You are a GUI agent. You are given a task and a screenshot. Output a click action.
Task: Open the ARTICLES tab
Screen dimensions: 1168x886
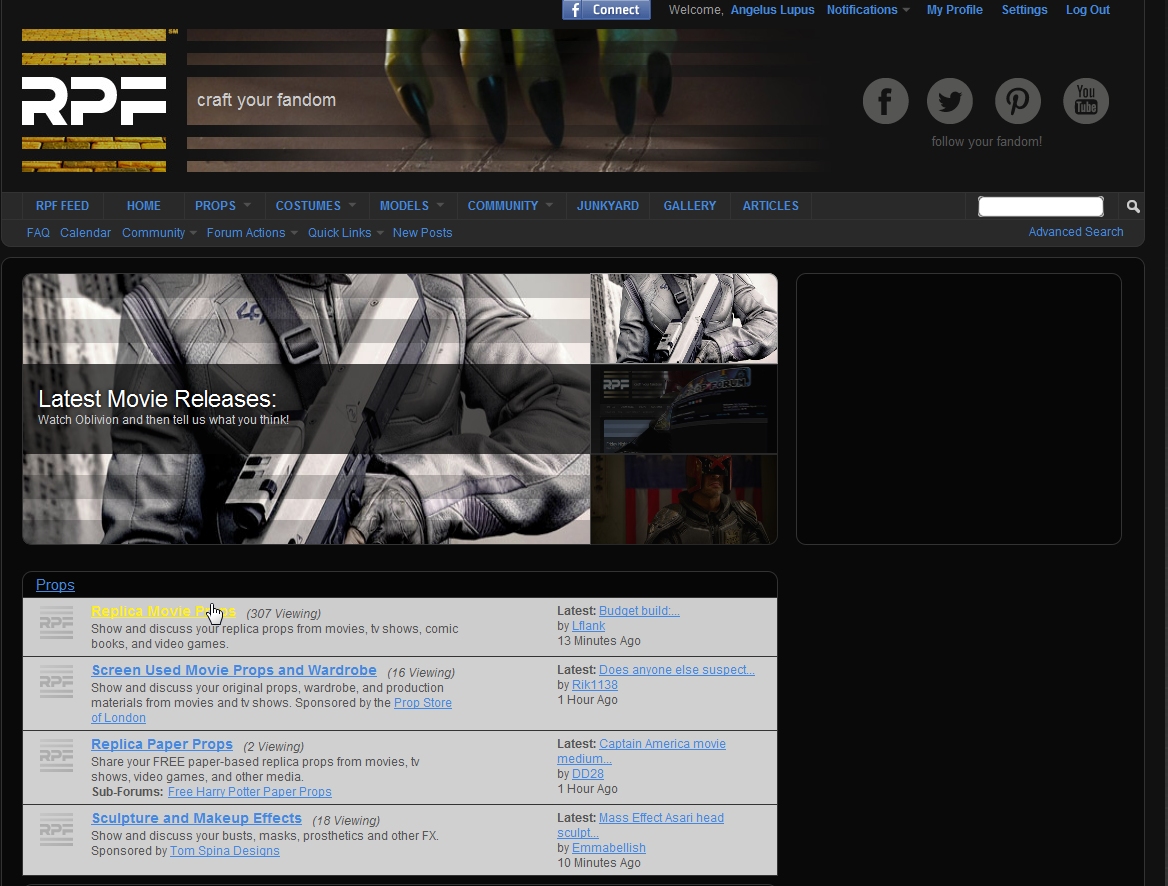(x=770, y=206)
